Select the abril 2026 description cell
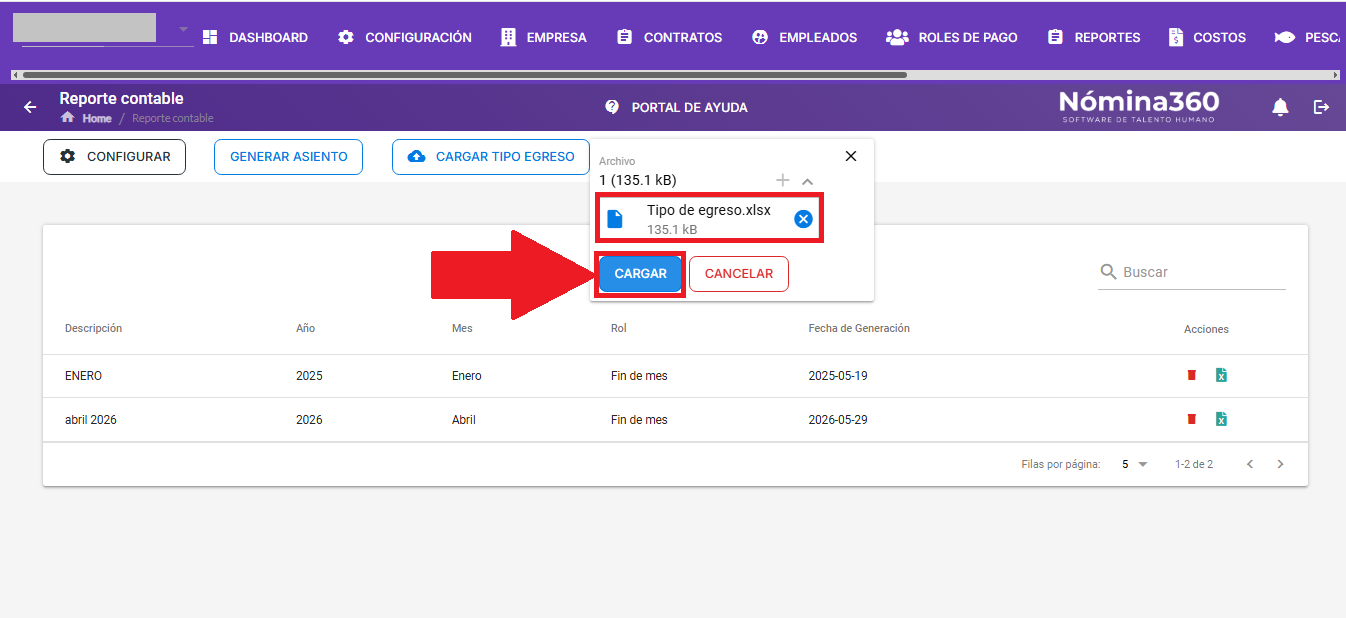Screen dimensions: 1346x618 [x=91, y=420]
